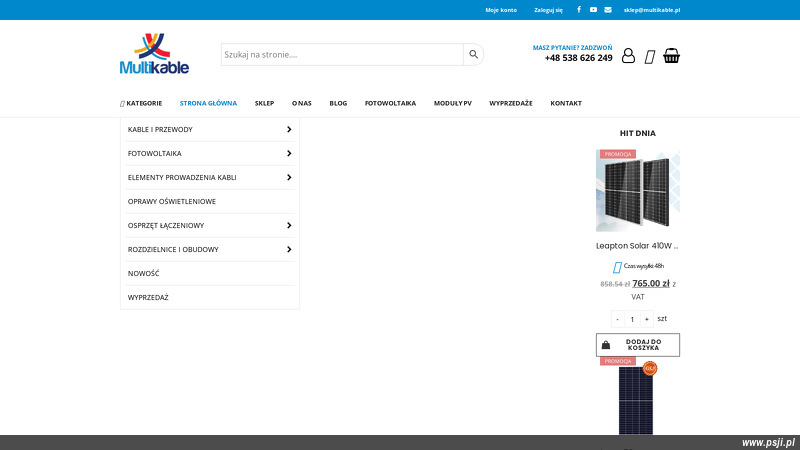
Task: Open the compare icon next to basket
Action: (649, 57)
